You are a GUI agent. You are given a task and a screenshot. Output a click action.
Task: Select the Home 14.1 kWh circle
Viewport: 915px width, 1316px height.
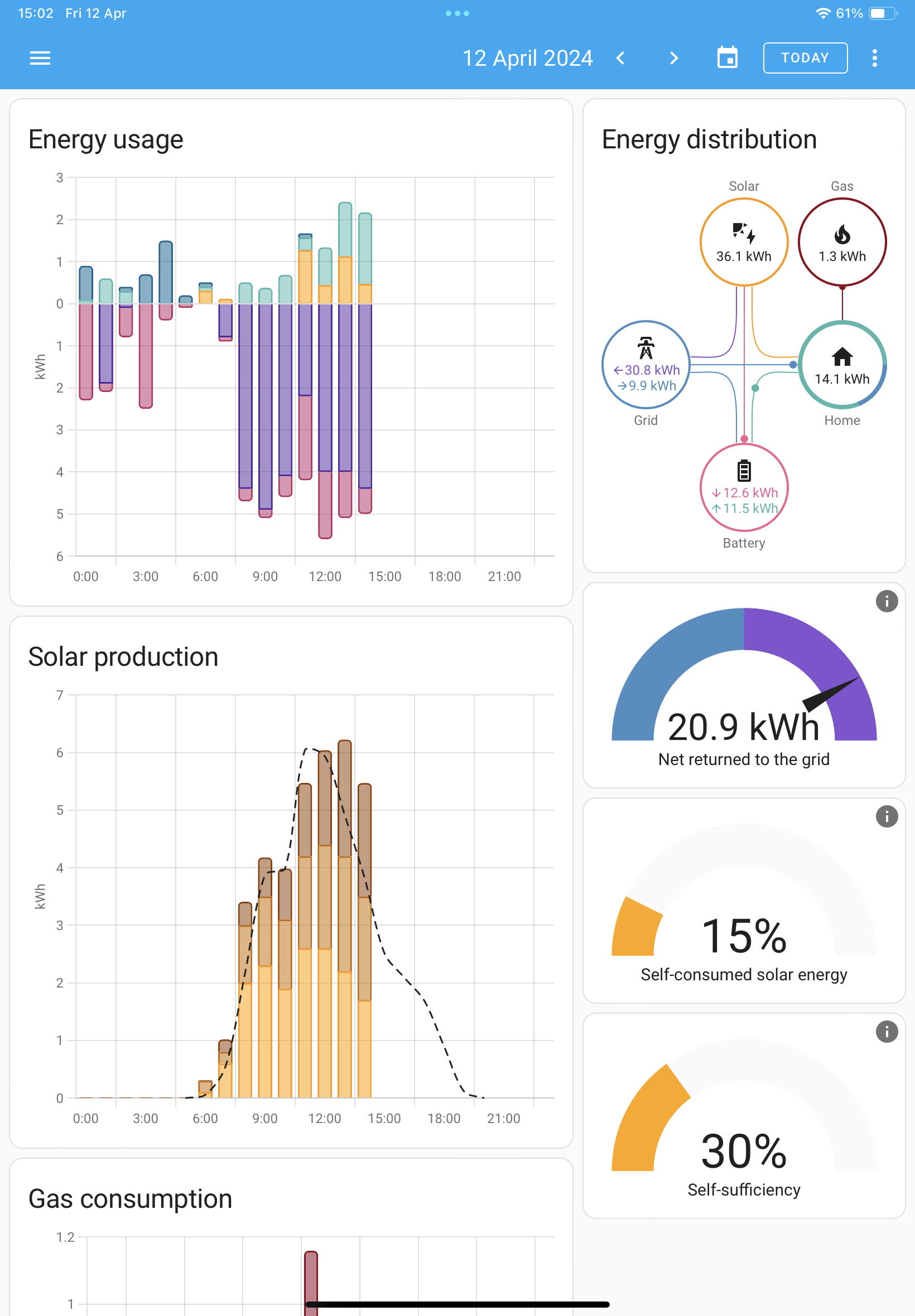tap(841, 364)
